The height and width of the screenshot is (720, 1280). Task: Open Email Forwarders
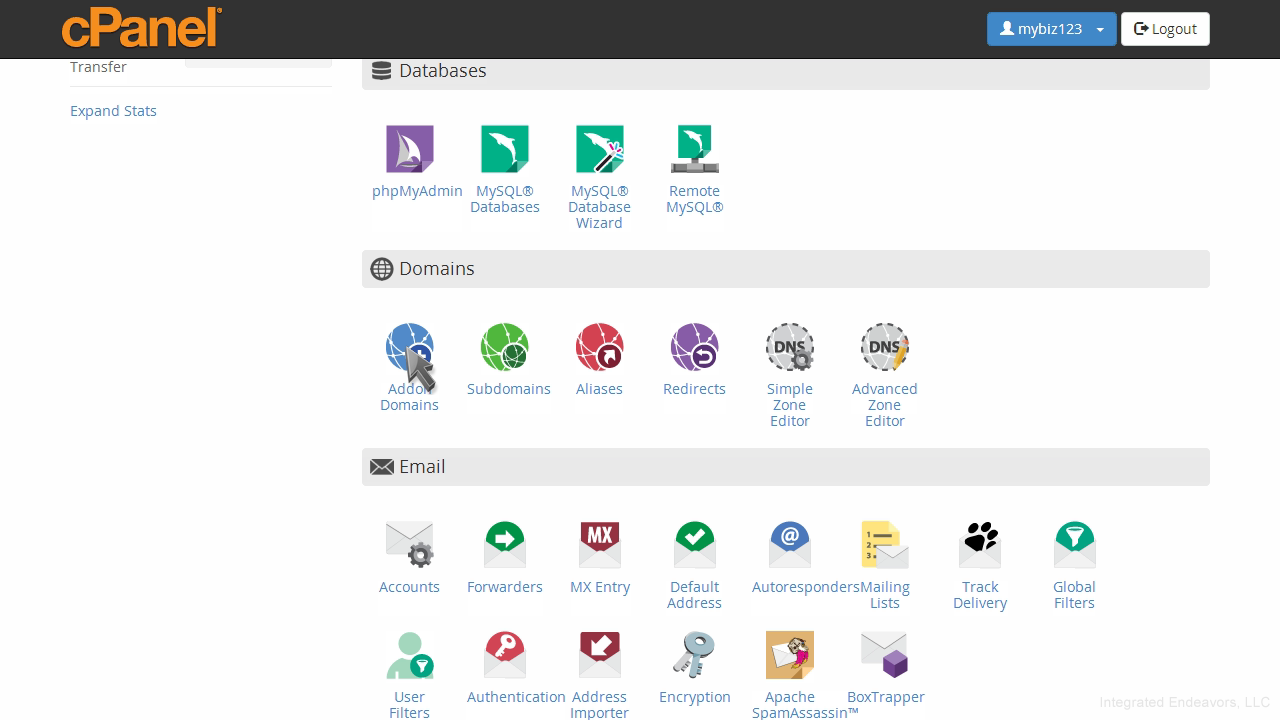505,546
